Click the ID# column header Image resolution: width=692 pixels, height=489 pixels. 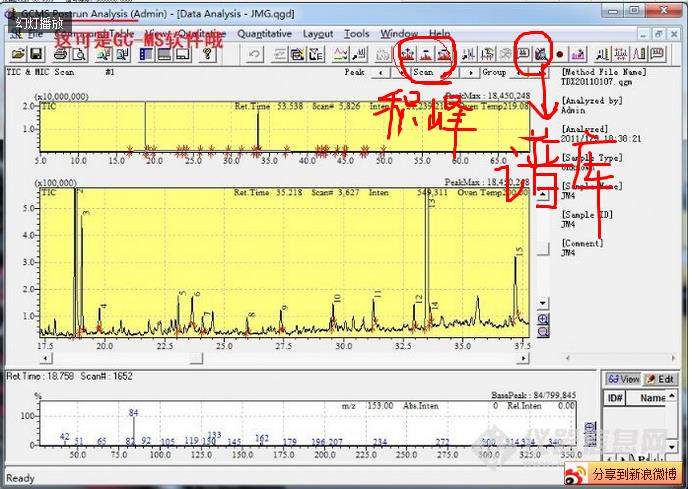coord(614,399)
